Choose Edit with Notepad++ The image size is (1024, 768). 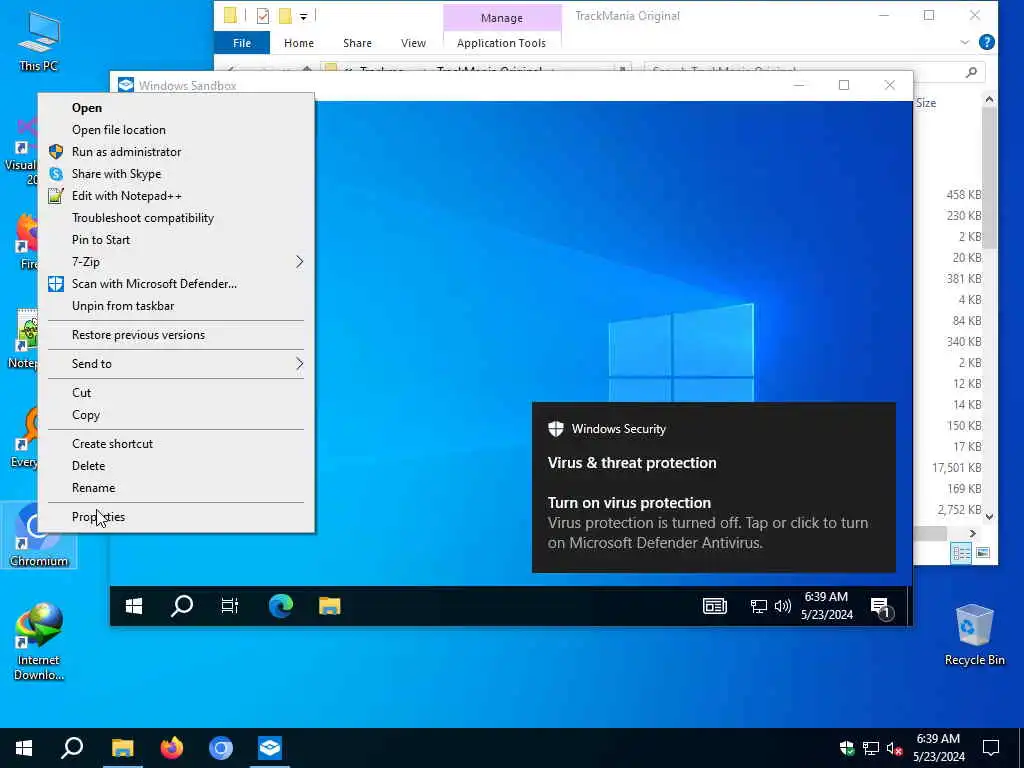(x=176, y=196)
